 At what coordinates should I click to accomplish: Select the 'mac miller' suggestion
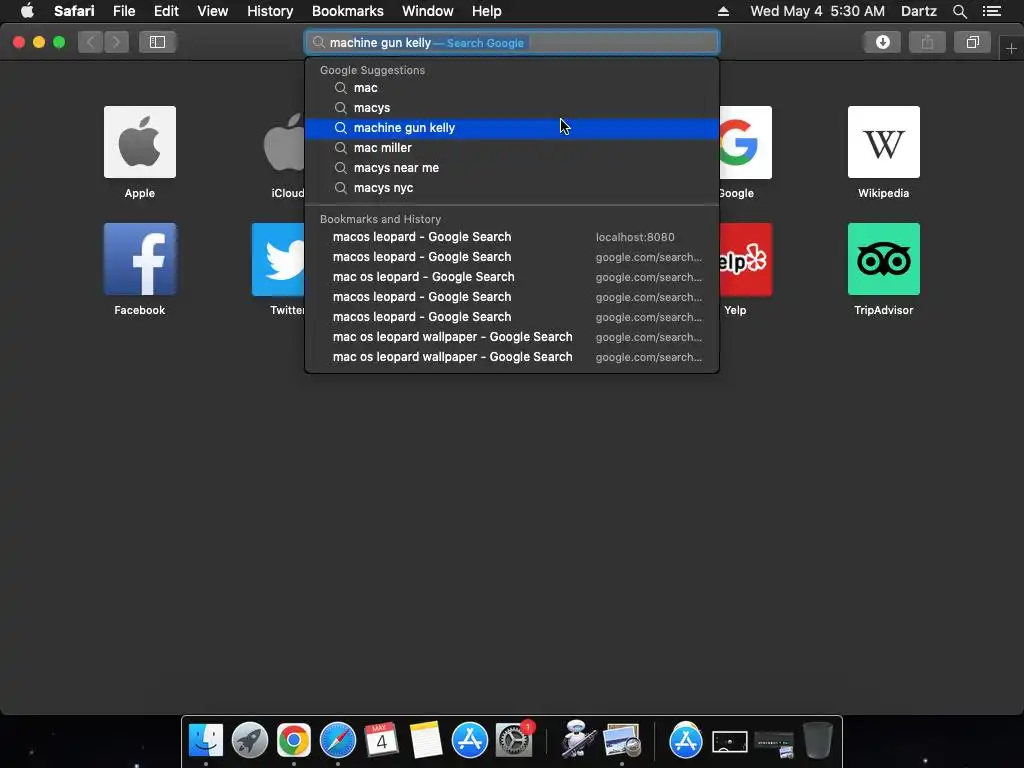tap(512, 148)
